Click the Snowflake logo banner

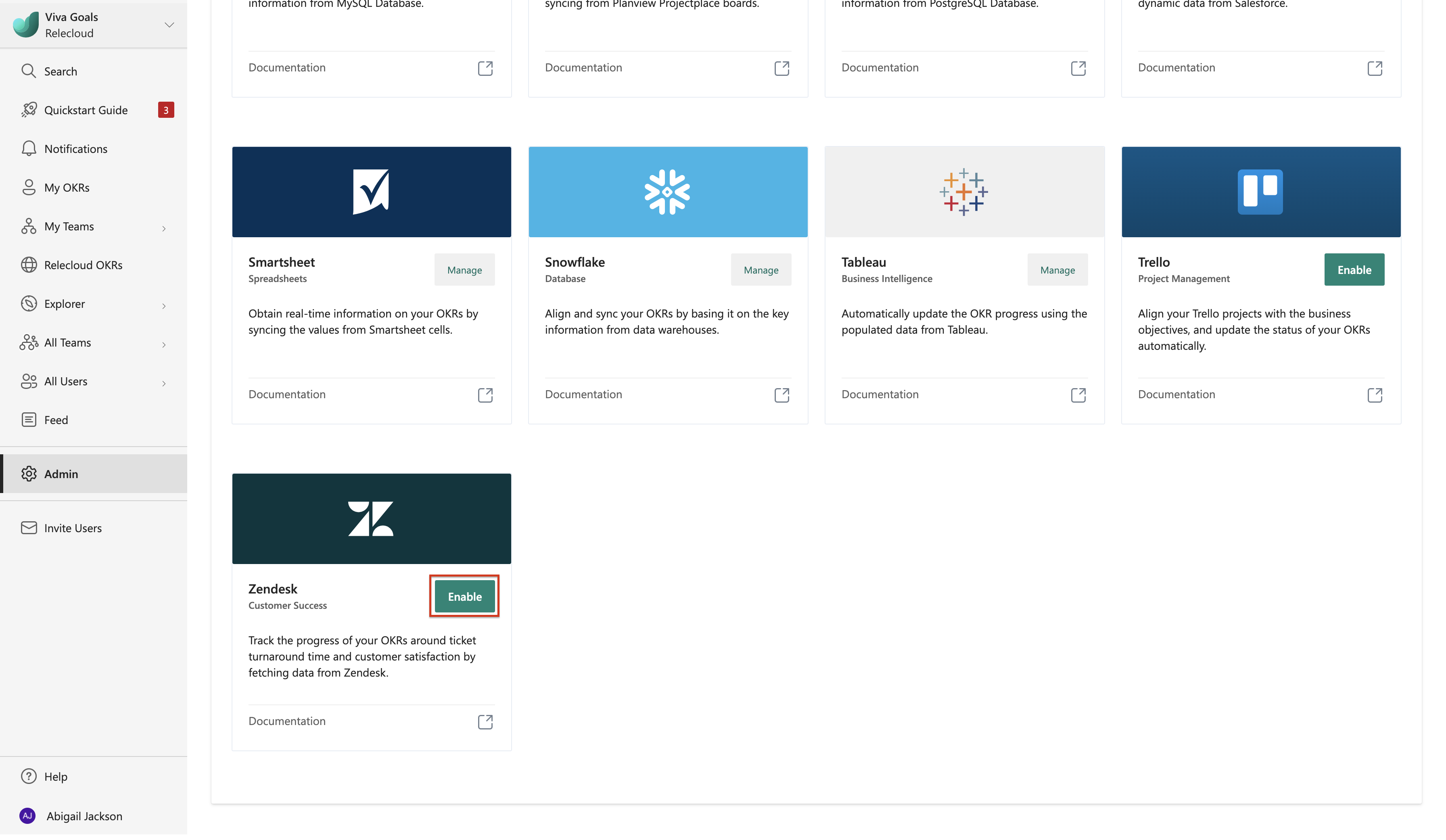(x=668, y=192)
